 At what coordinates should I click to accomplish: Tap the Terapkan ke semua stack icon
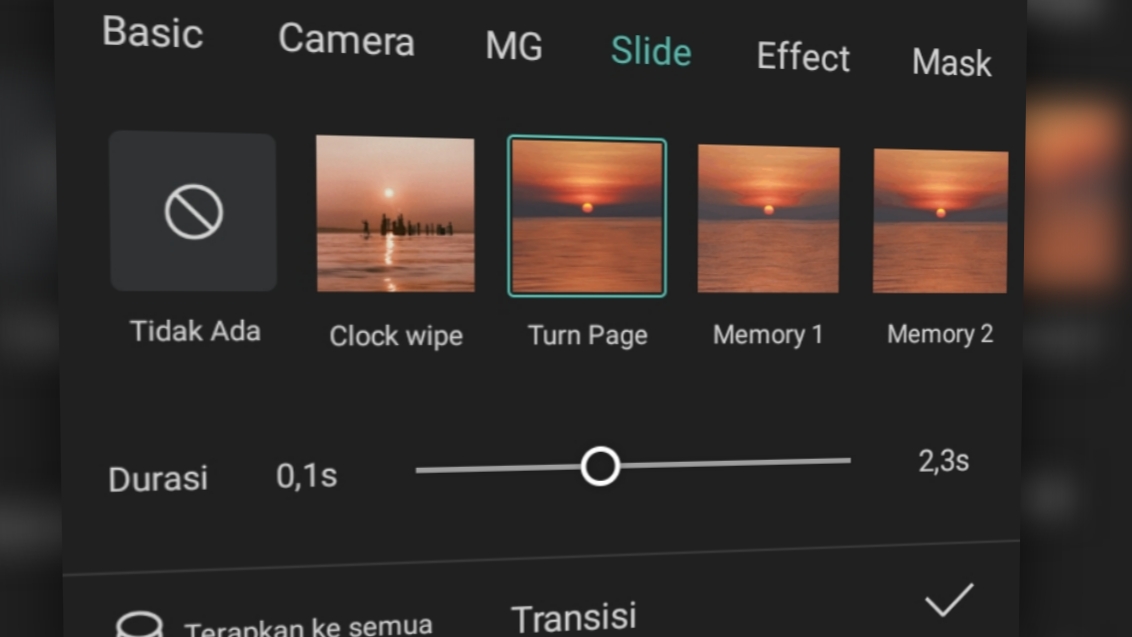tap(140, 626)
